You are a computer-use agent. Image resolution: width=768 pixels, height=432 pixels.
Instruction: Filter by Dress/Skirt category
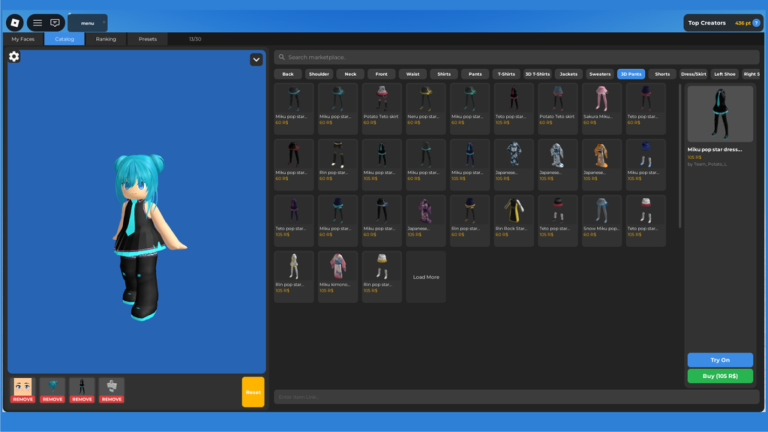694,74
